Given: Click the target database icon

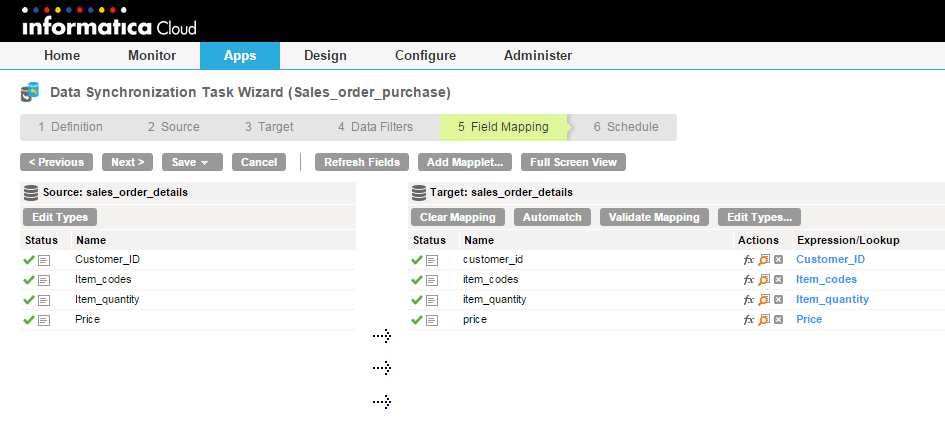Looking at the screenshot, I should pos(419,193).
